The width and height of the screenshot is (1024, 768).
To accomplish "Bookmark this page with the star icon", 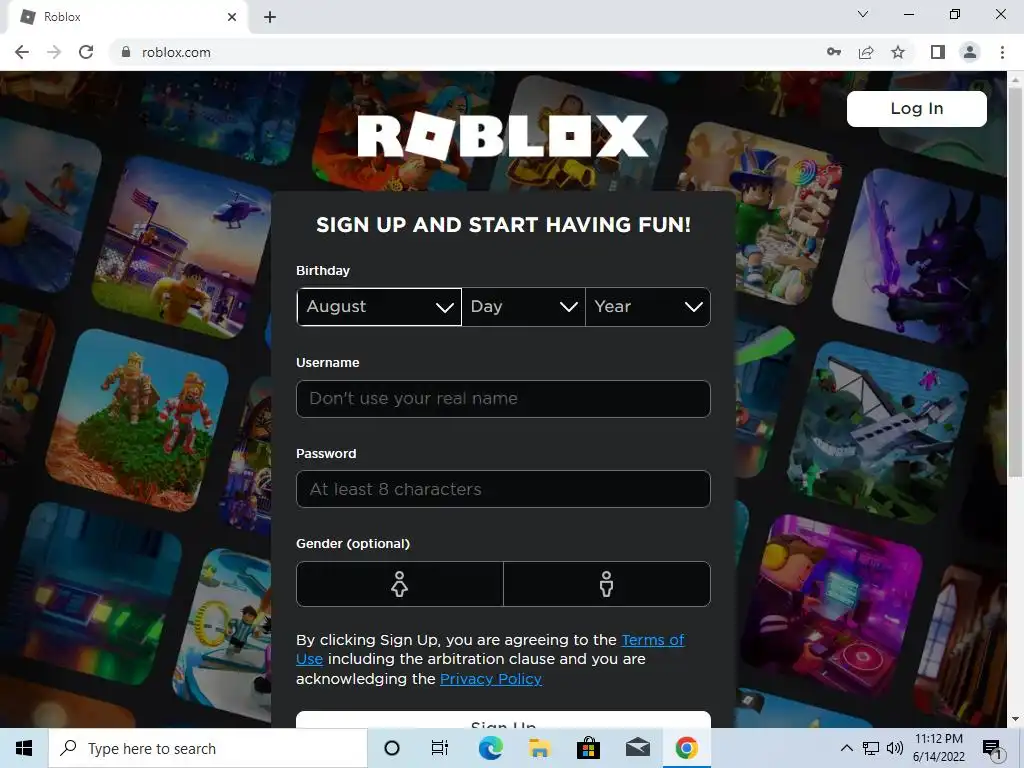I will (898, 52).
